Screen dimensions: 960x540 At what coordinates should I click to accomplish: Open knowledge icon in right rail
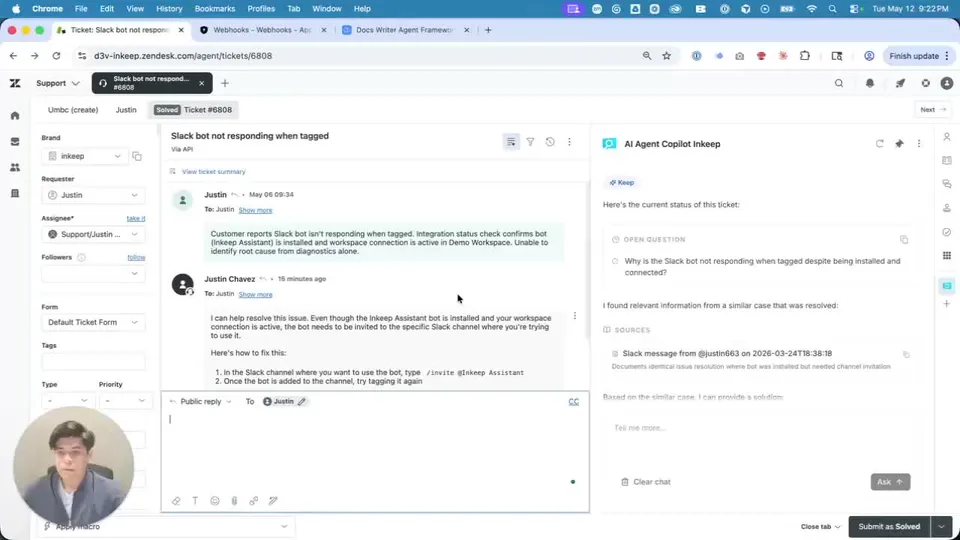click(x=947, y=160)
